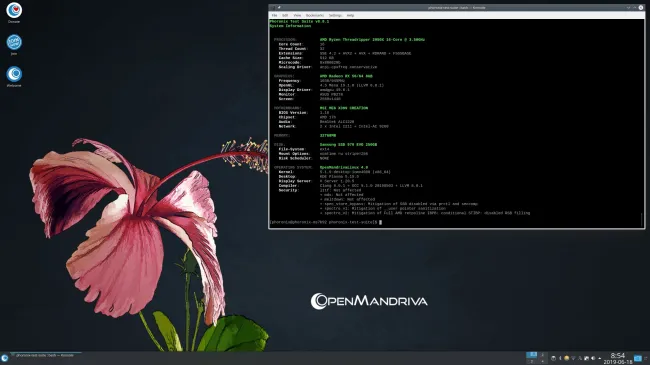Click the "Audio:" label in terminal
Screen dimensions: 650x365
(285, 122)
